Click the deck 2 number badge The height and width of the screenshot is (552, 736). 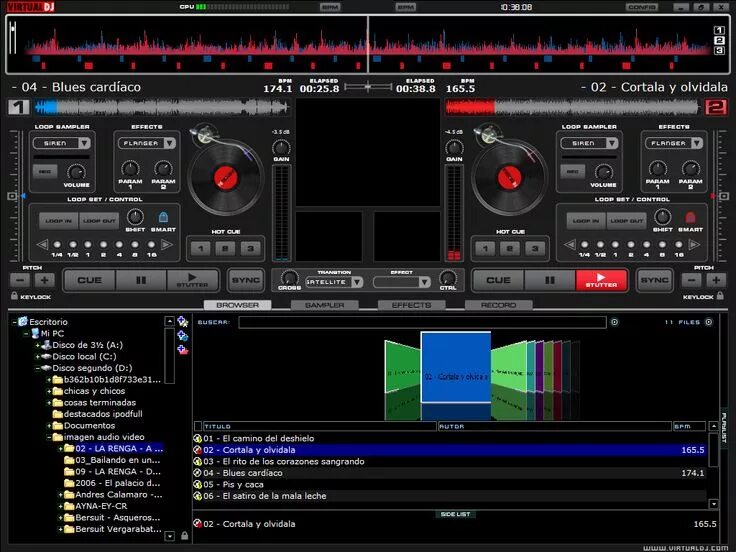pyautogui.click(x=716, y=107)
